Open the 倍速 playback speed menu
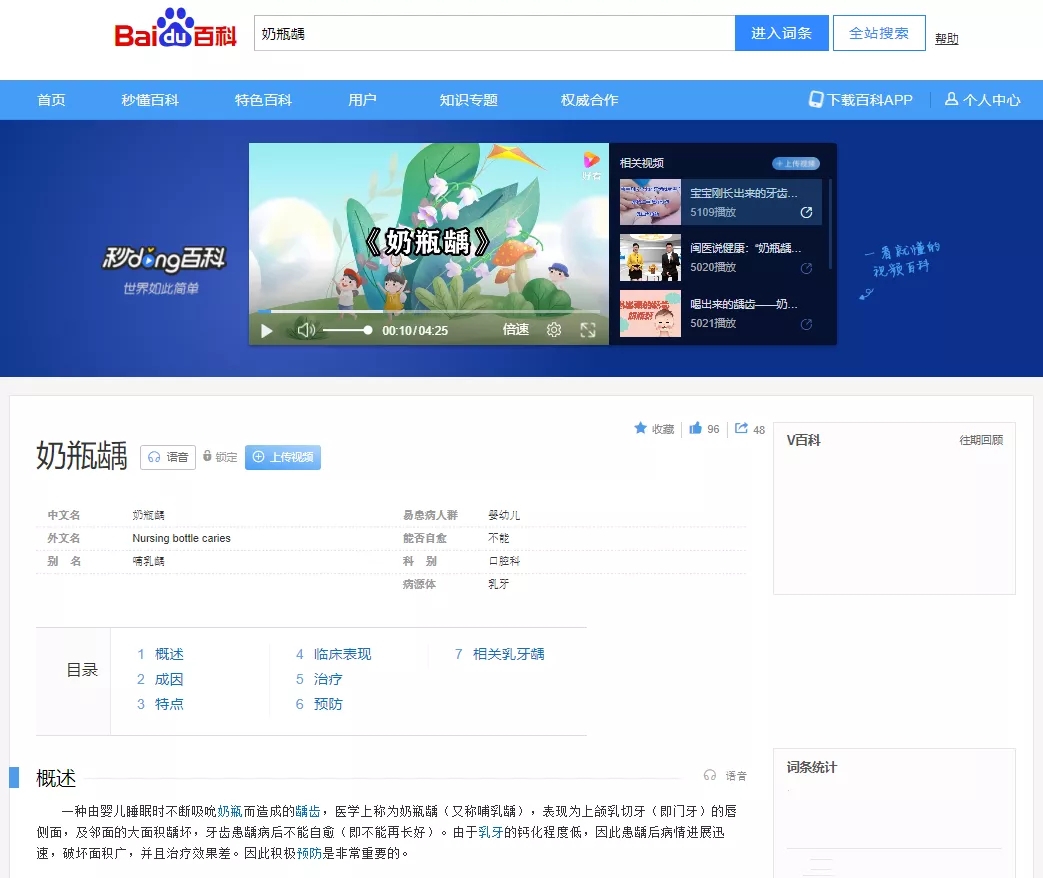This screenshot has width=1043, height=878. click(x=516, y=330)
